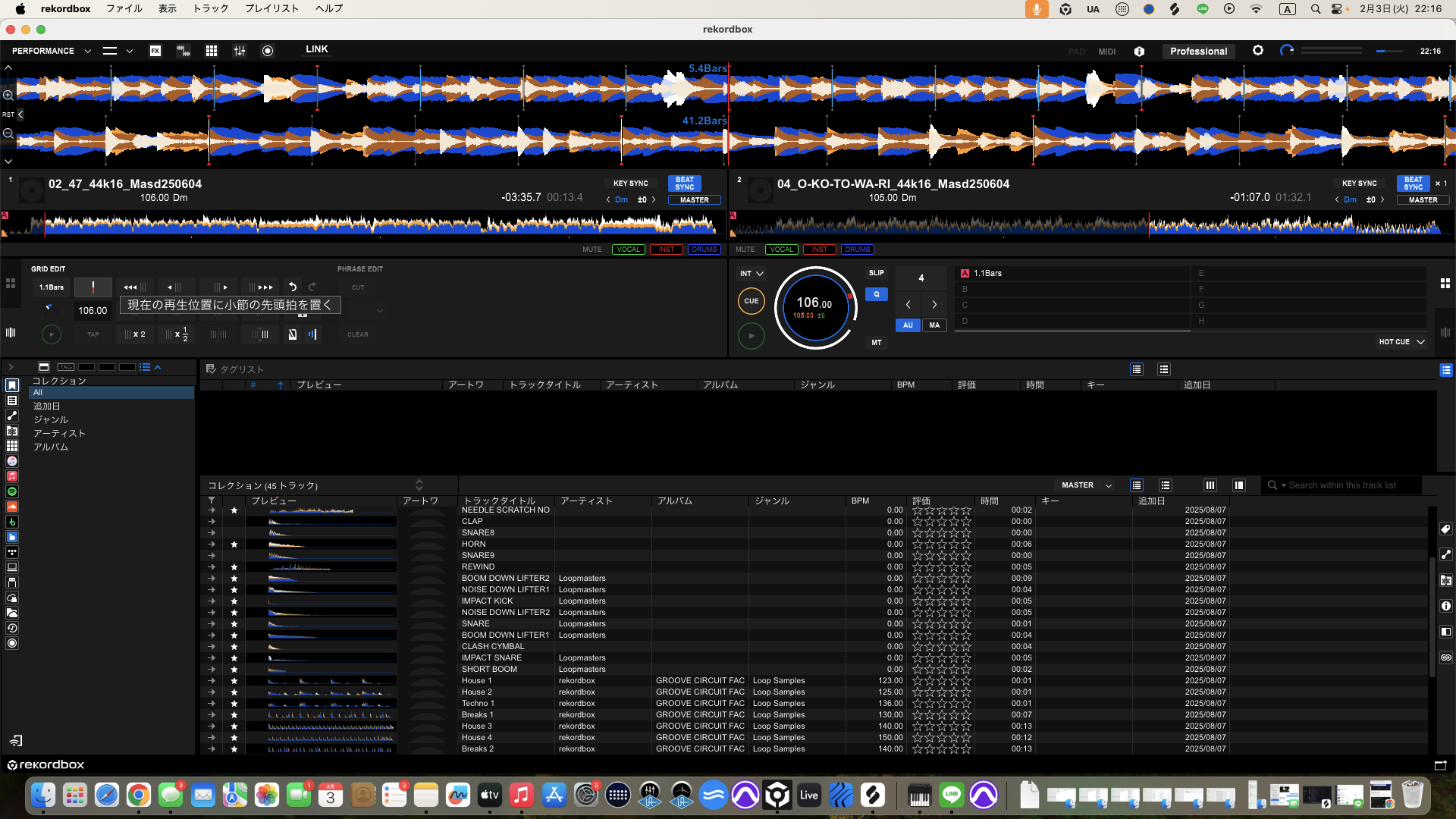Toggle DRUMS mute on deck 2
Image resolution: width=1456 pixels, height=819 pixels.
857,249
